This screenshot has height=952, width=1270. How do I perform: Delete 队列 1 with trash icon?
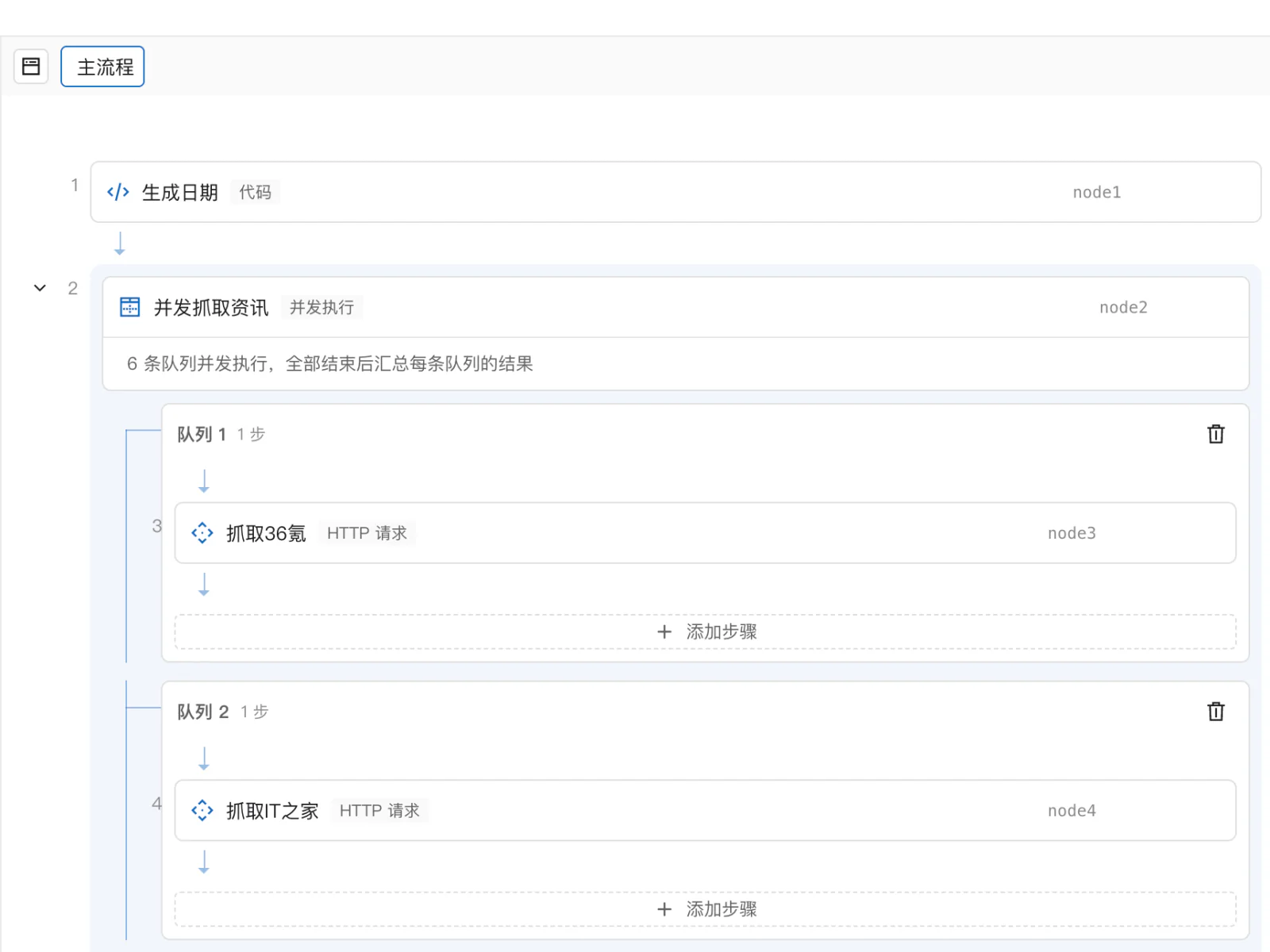1216,434
